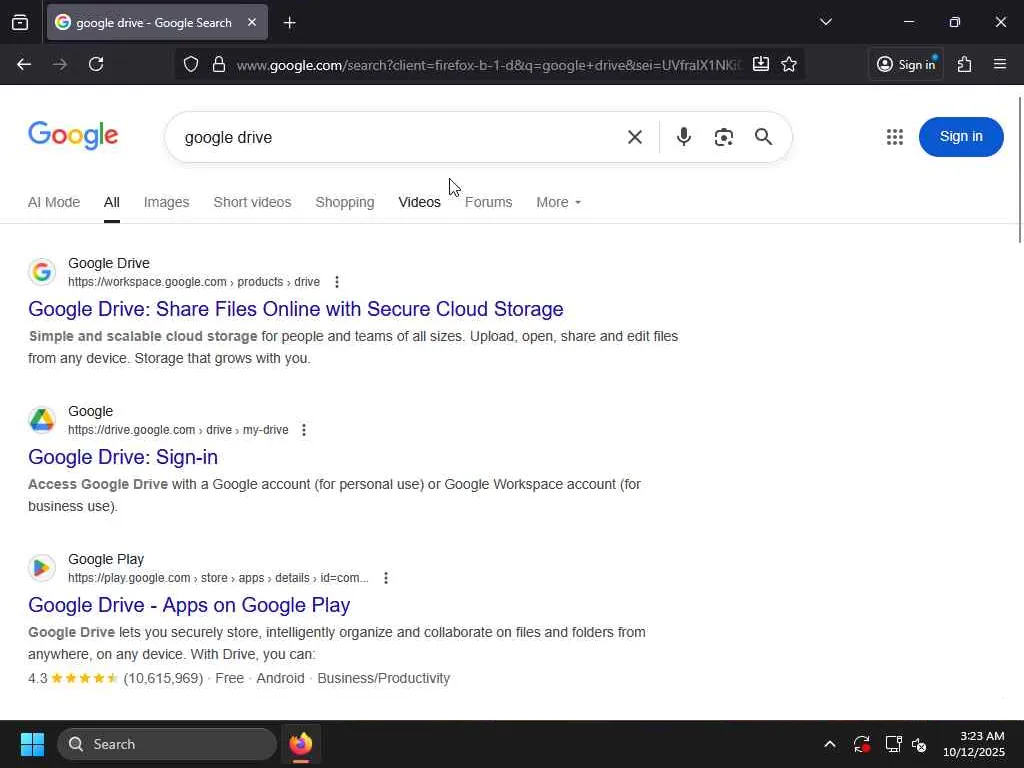
Task: Close the google drive search tab
Action: (x=252, y=22)
